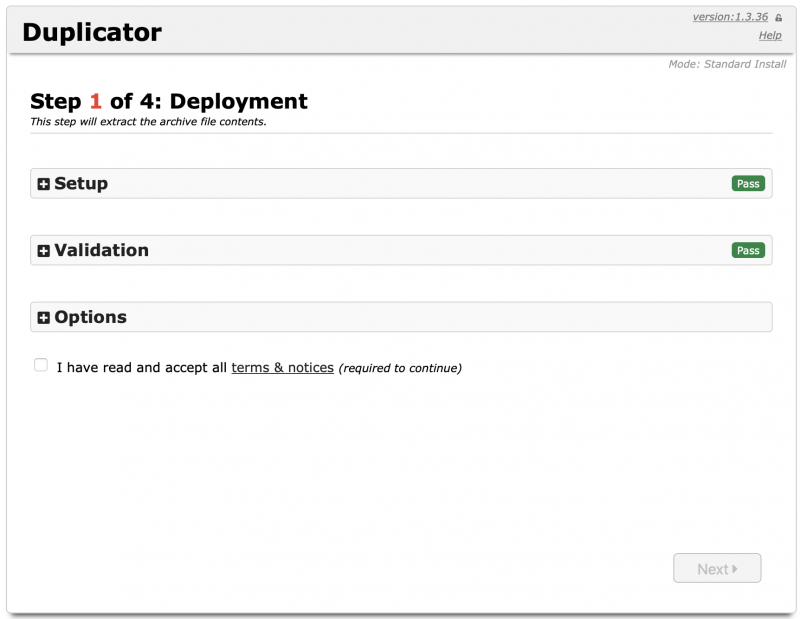The image size is (800, 619).
Task: Click the '(required to continue)' note
Action: click(400, 368)
